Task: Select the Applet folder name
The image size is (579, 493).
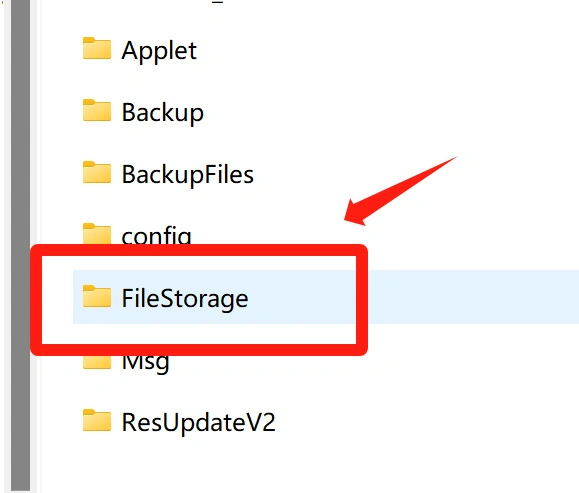Action: click(159, 51)
